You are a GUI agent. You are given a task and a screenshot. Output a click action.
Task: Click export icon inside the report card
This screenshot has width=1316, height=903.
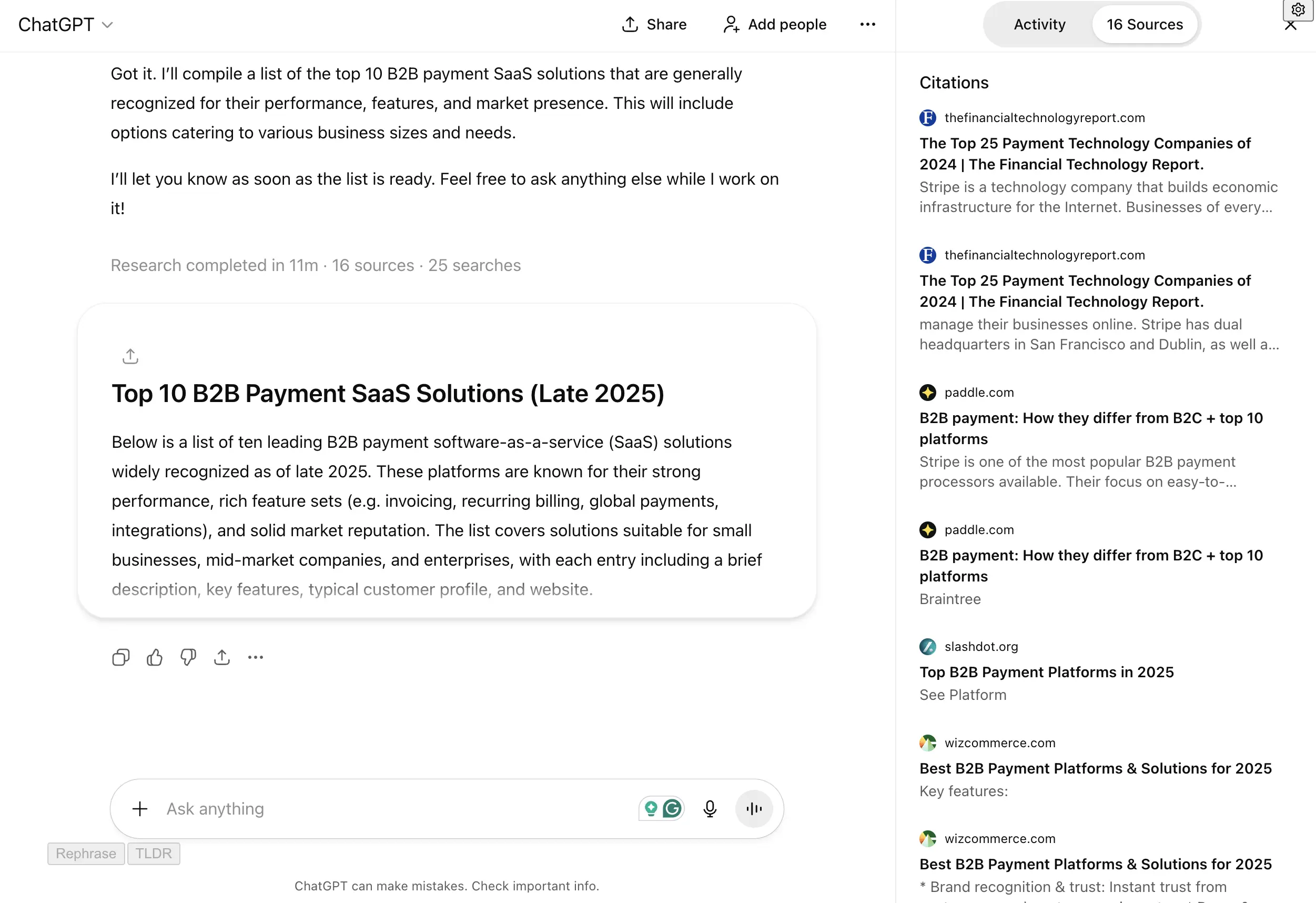click(130, 356)
